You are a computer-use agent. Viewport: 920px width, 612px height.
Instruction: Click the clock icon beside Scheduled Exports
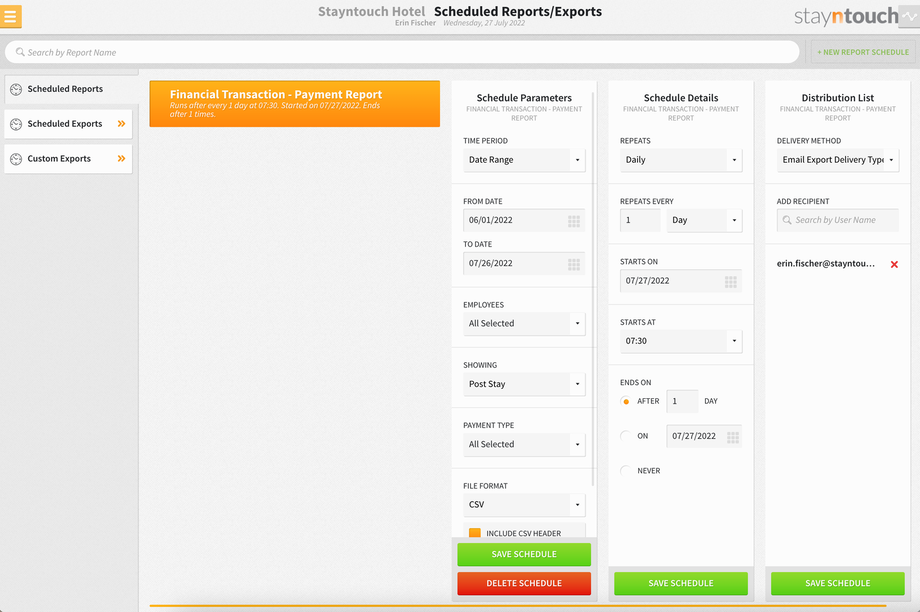[16, 124]
